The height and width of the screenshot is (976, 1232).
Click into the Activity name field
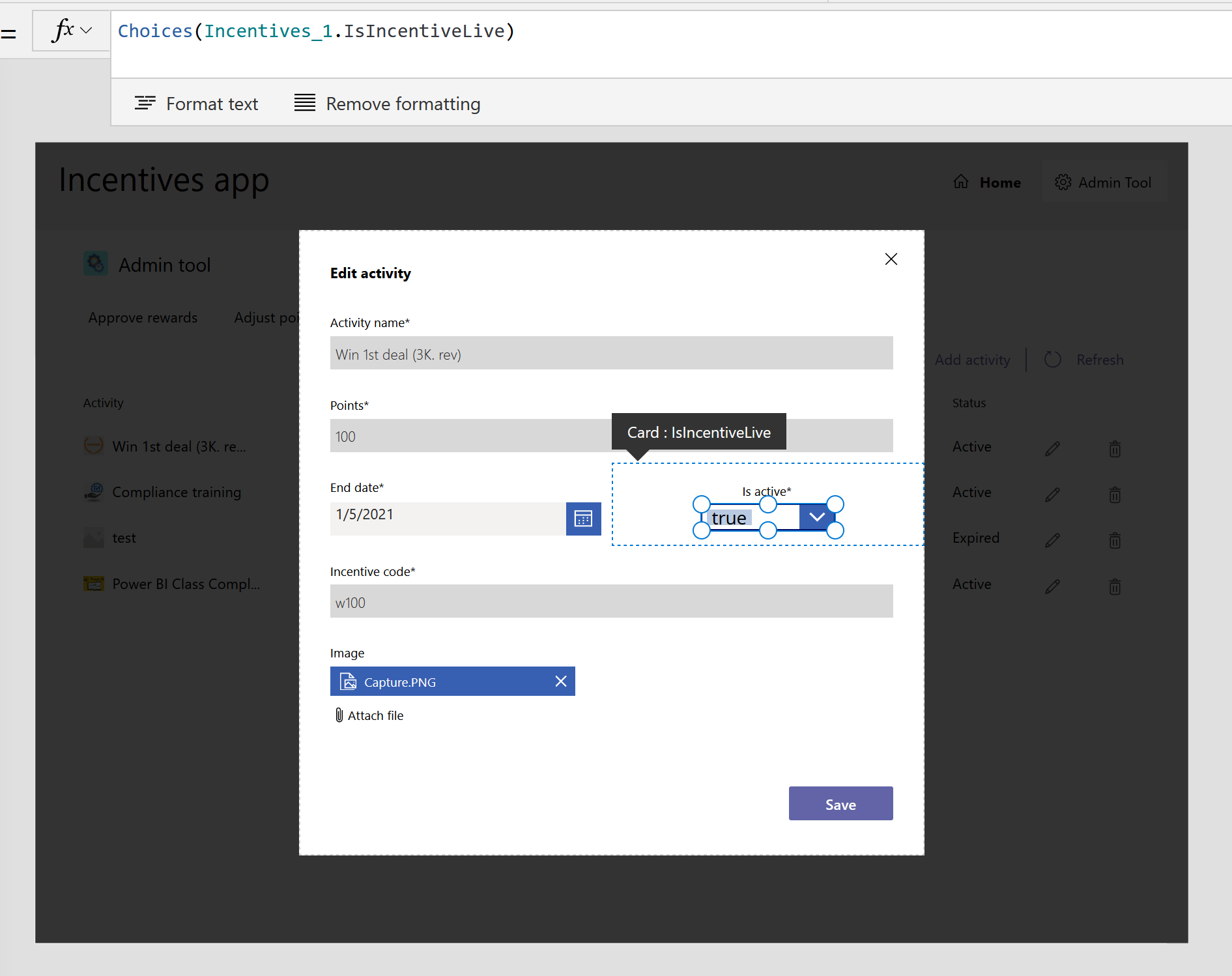pyautogui.click(x=611, y=353)
